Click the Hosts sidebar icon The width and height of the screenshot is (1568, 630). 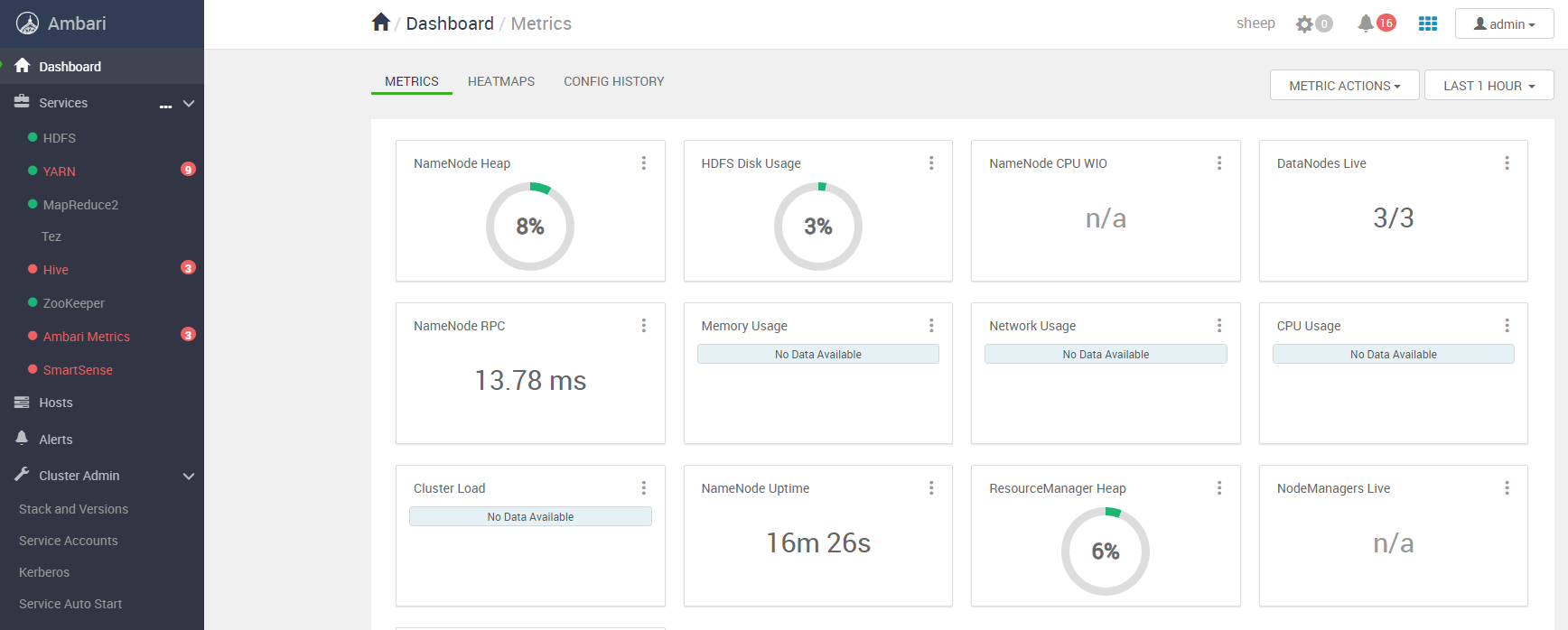point(22,403)
